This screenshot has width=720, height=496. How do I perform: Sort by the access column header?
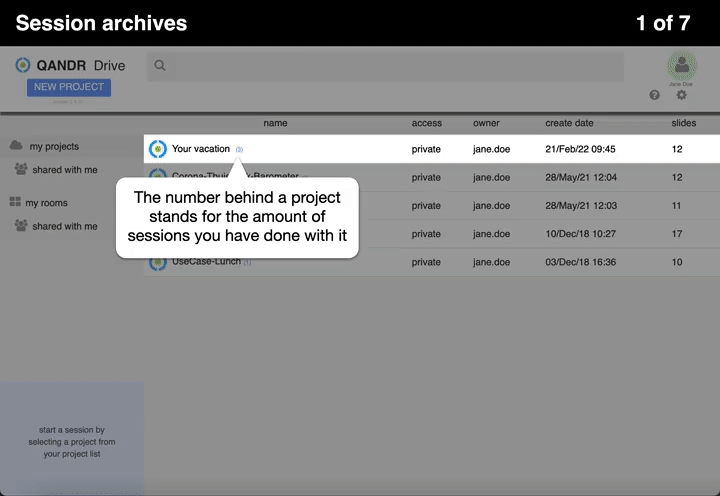pos(427,123)
